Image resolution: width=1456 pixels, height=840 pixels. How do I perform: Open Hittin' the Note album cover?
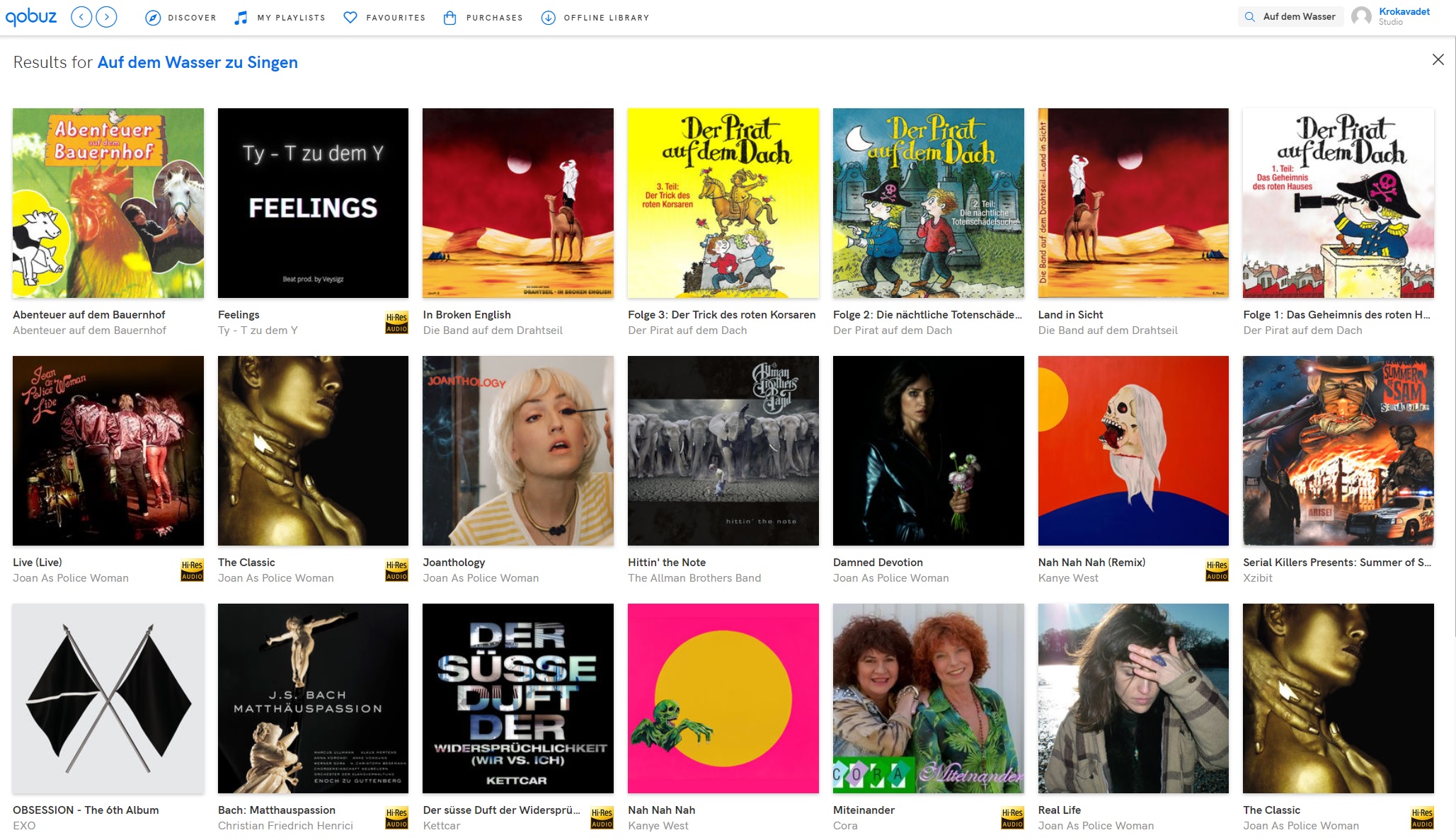click(x=723, y=451)
